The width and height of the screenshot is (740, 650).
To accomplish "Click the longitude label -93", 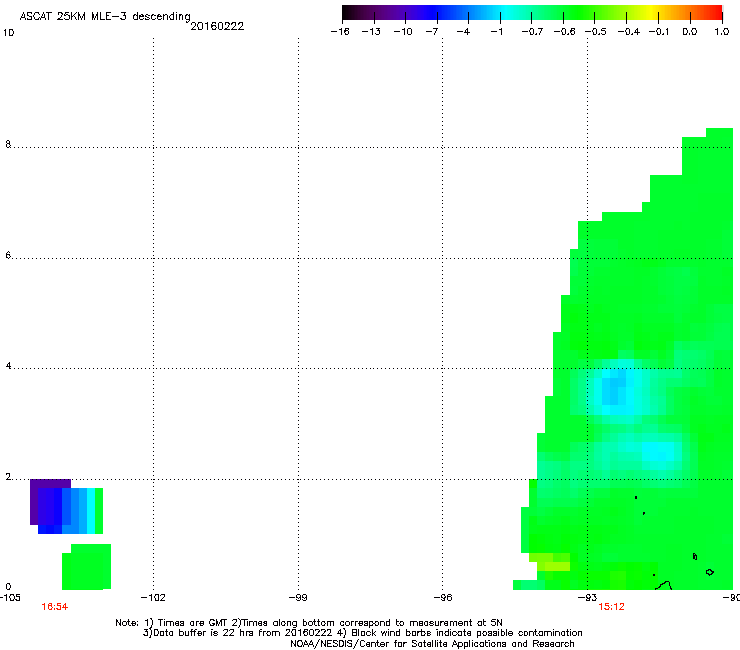I will [x=588, y=598].
